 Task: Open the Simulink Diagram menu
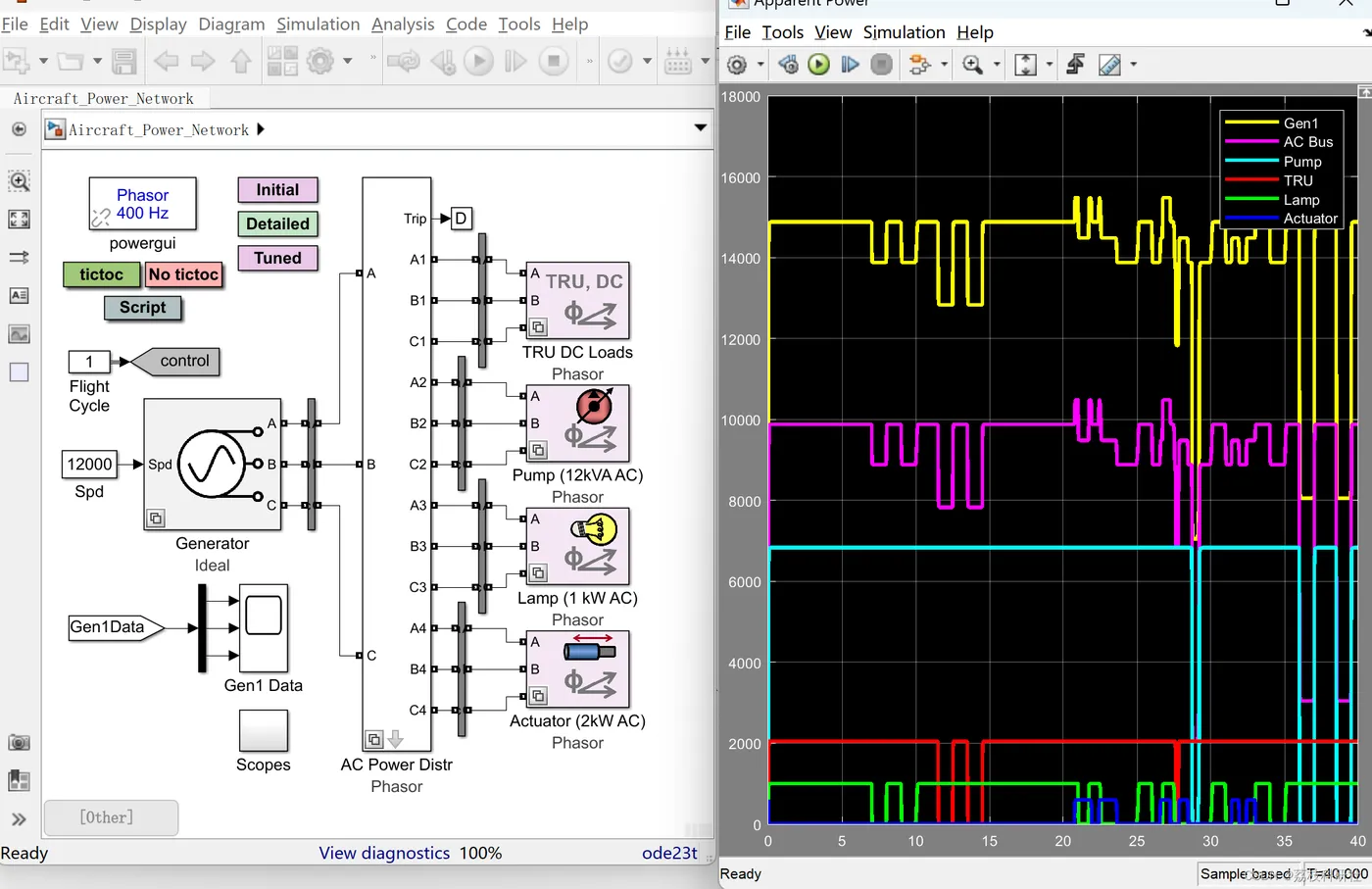pos(231,25)
